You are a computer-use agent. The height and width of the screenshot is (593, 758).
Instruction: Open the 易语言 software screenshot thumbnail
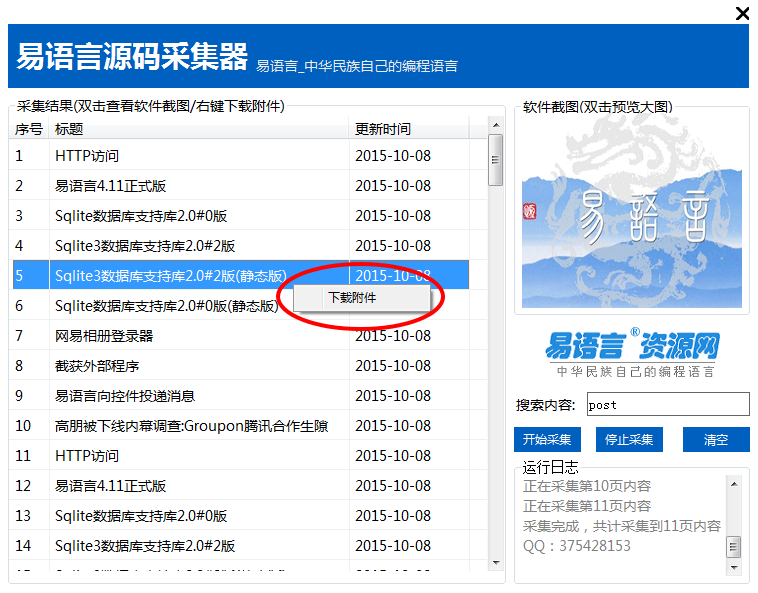[632, 213]
